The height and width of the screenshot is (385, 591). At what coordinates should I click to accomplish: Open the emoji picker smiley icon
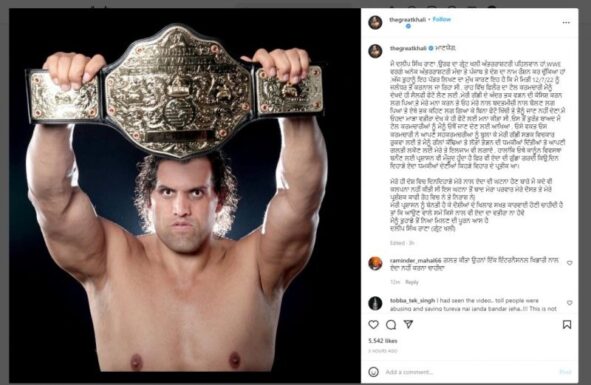point(374,372)
